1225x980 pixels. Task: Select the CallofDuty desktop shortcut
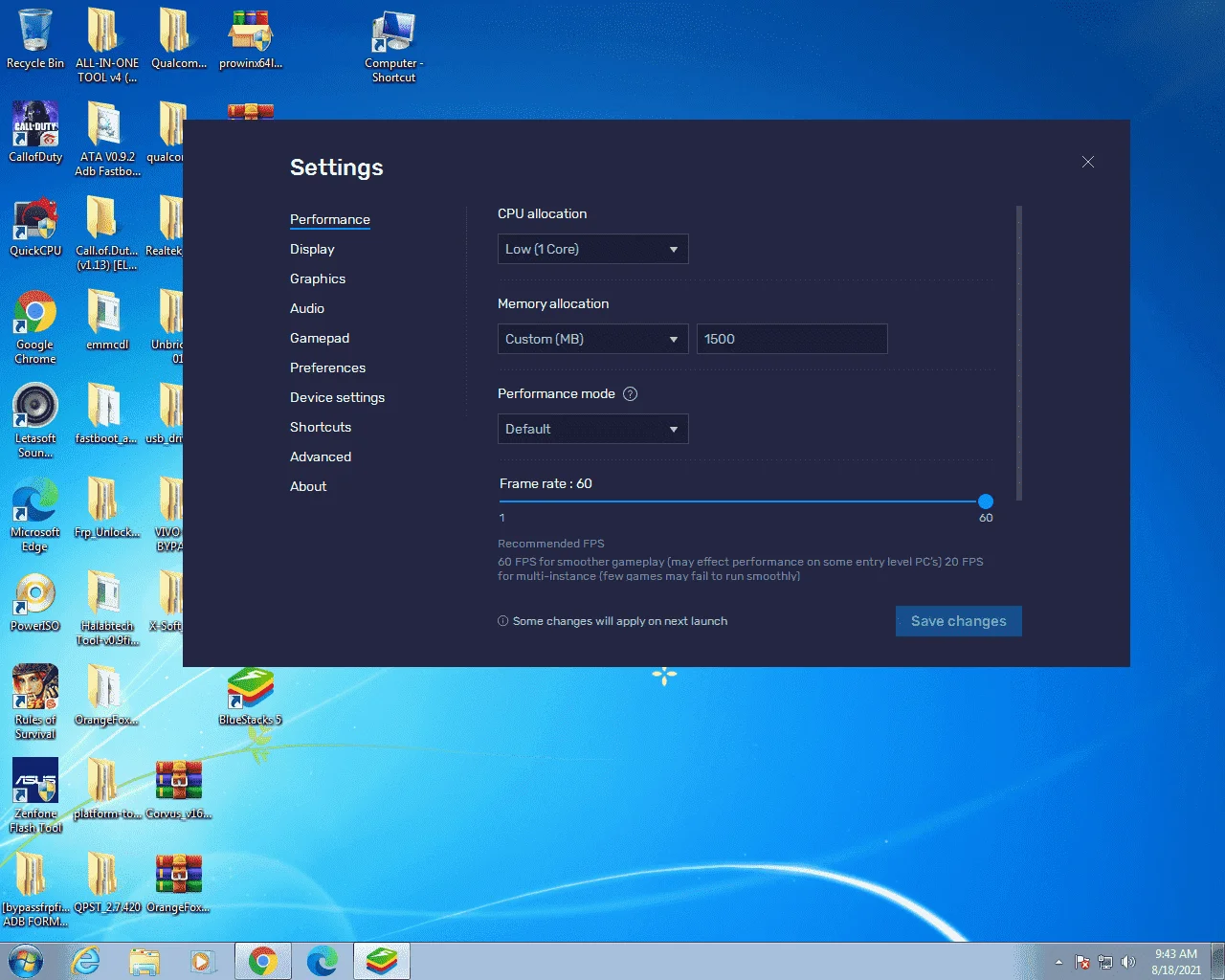(x=35, y=132)
